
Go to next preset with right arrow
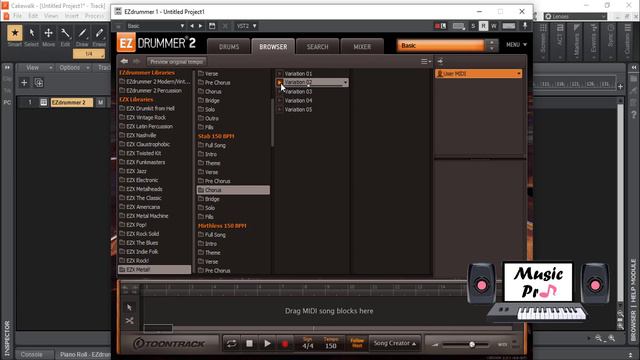tap(200, 26)
